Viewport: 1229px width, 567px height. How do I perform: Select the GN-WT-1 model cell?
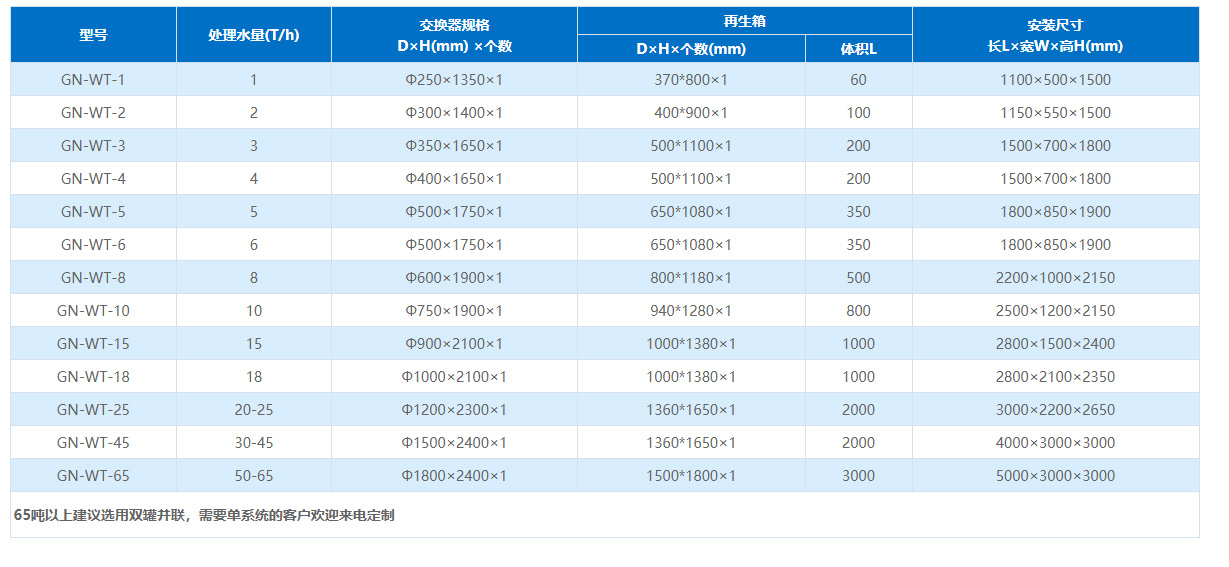(93, 80)
